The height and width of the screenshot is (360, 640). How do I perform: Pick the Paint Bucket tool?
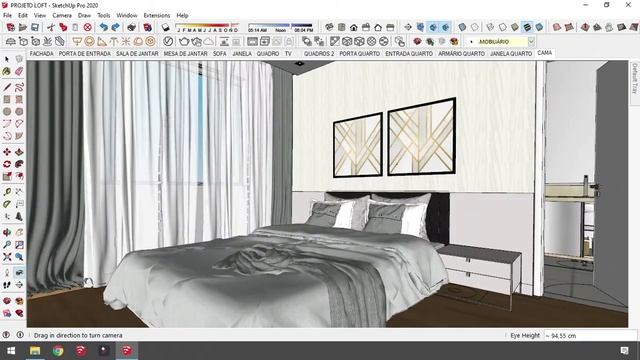(x=7, y=71)
